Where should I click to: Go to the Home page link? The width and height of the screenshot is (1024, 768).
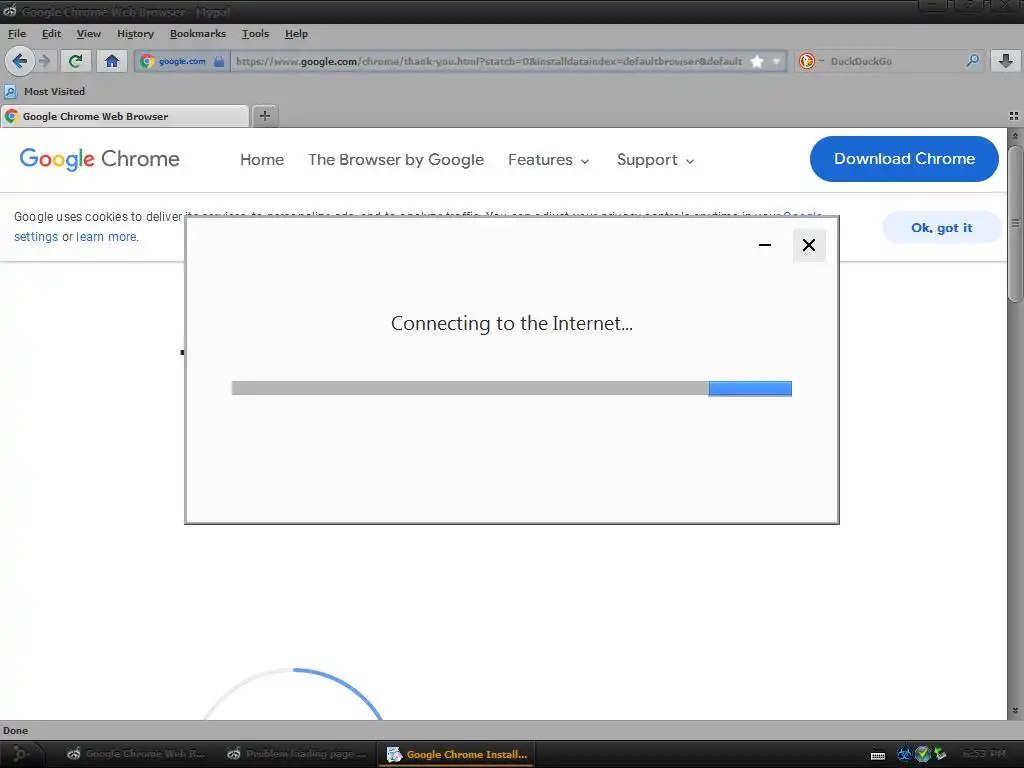[262, 159]
